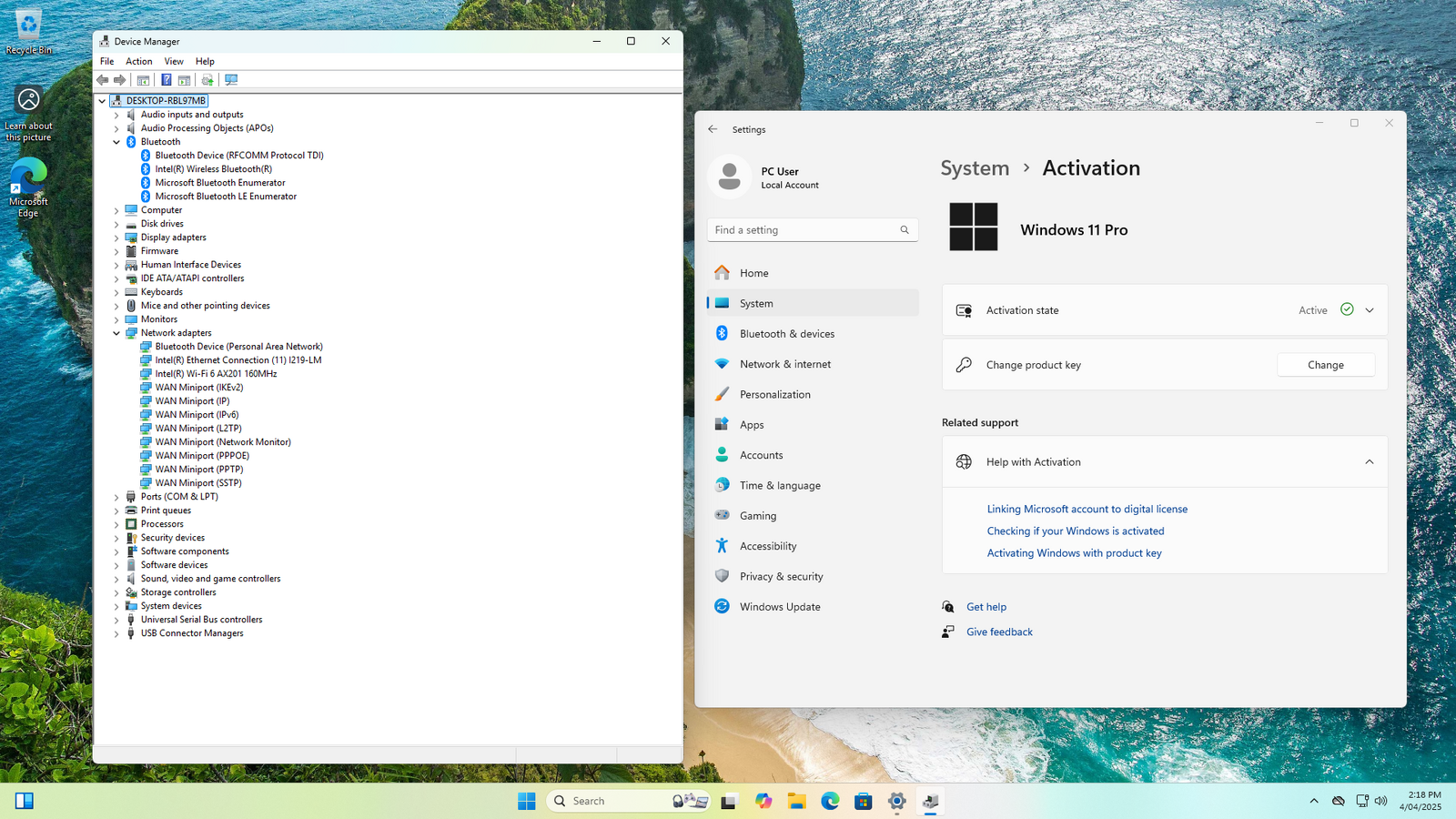Collapse the Bluetooth category in Device Manager
The image size is (1456, 819).
pyautogui.click(x=116, y=142)
